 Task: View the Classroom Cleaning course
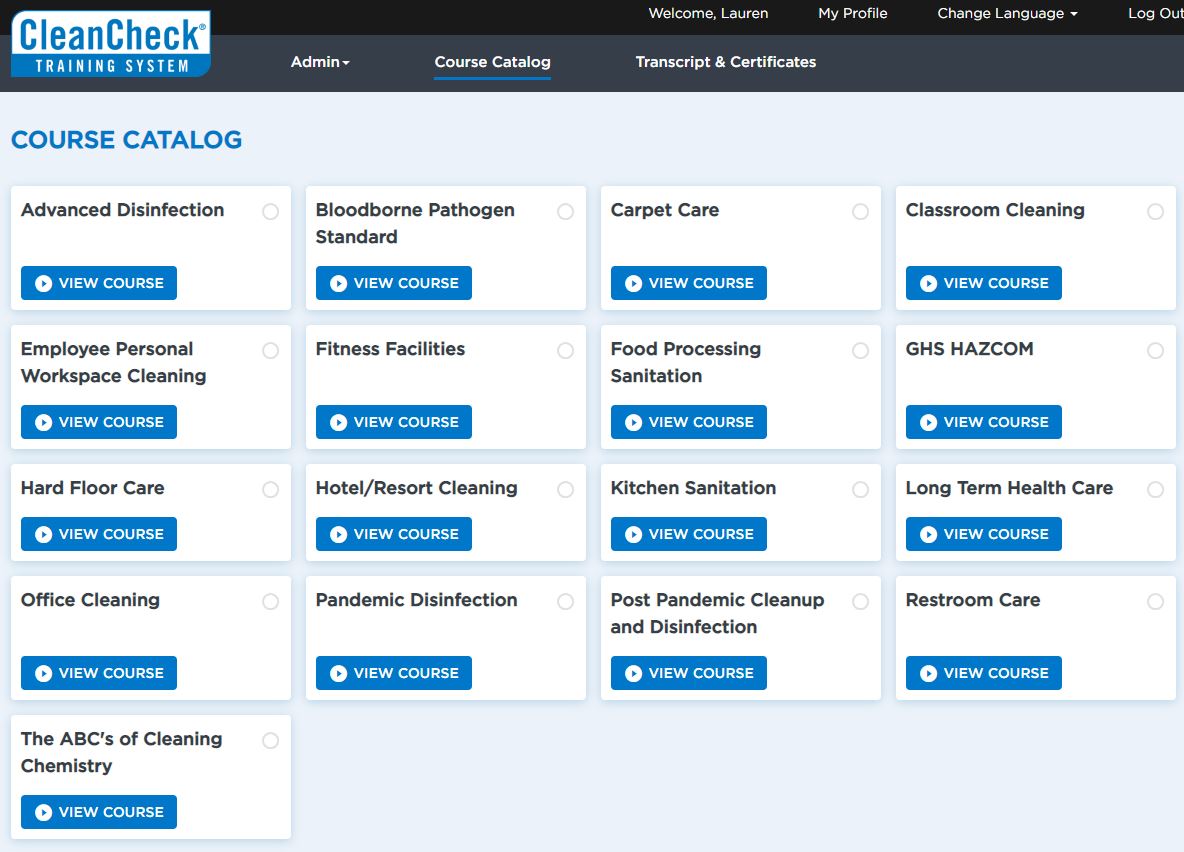click(x=984, y=282)
